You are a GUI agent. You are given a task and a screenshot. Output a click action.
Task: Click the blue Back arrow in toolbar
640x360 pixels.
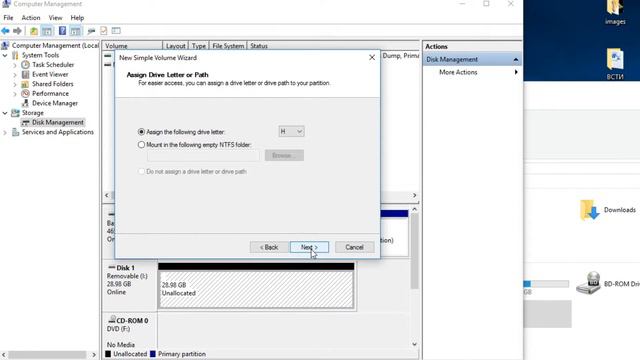(5, 31)
